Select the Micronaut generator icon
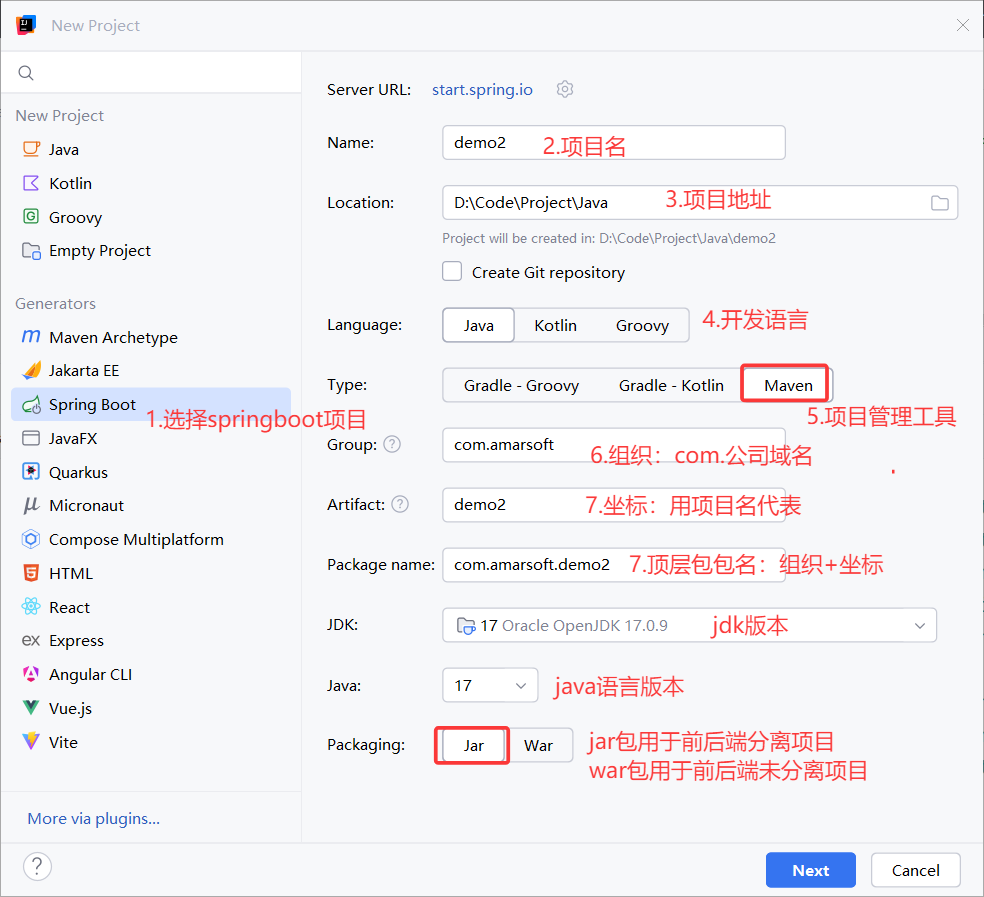Screen dimensions: 984x897 coord(31,505)
